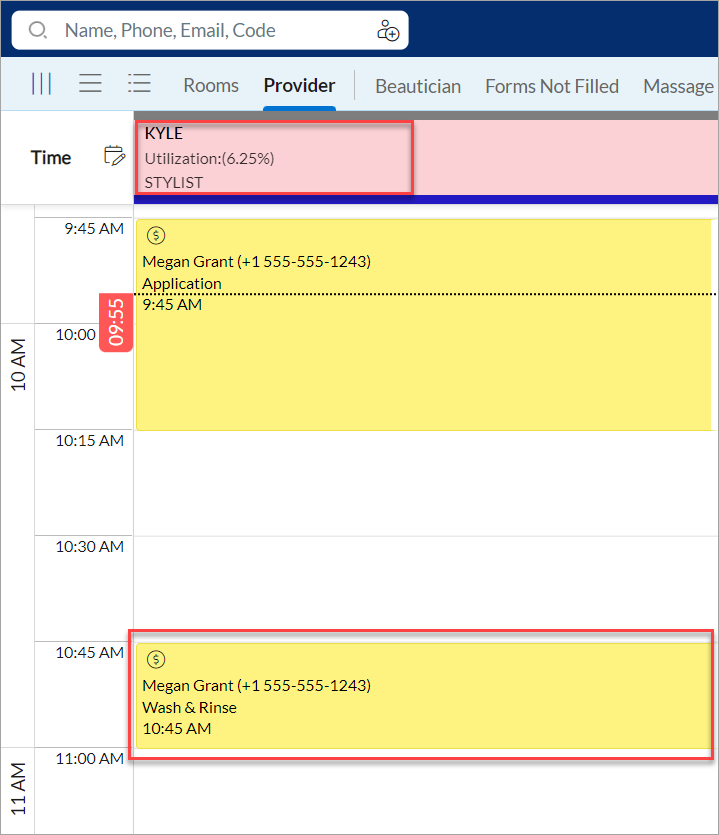Select the Provider tab

[299, 86]
